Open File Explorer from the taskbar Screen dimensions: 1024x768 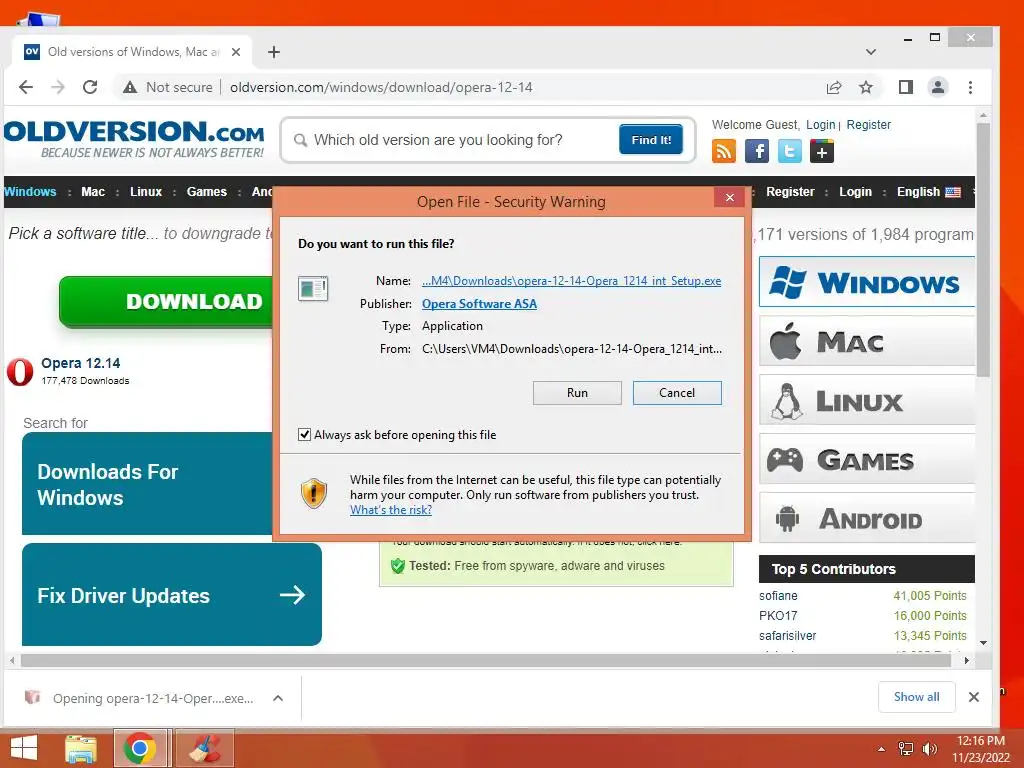(81, 748)
